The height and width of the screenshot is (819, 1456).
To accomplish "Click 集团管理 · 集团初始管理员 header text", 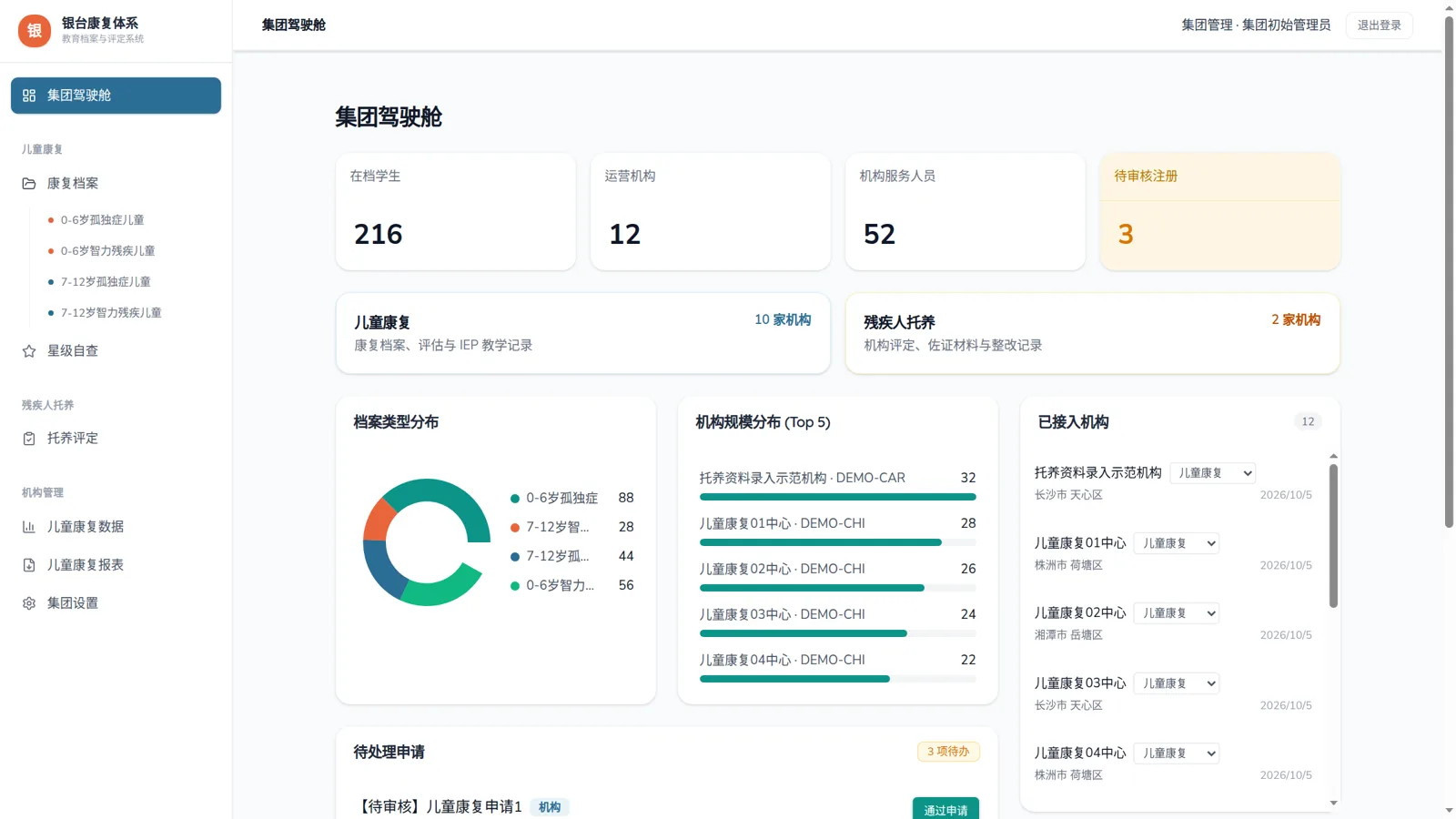I will (1256, 25).
